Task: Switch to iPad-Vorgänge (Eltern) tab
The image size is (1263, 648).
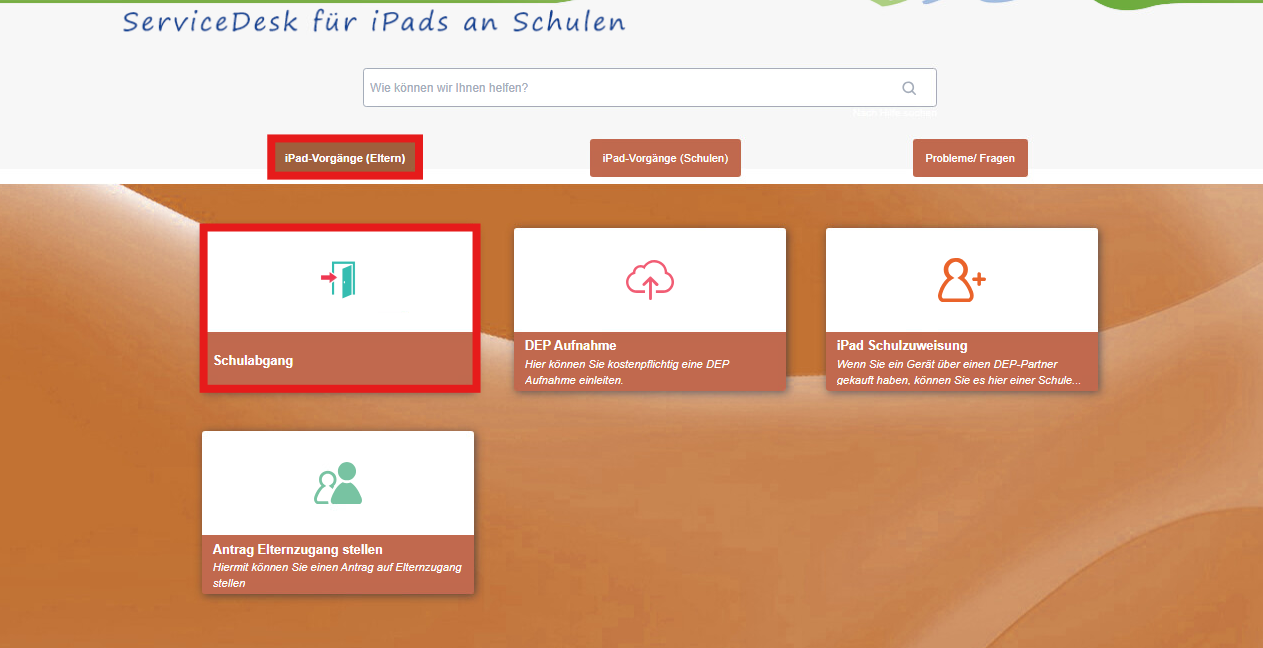Action: click(345, 158)
